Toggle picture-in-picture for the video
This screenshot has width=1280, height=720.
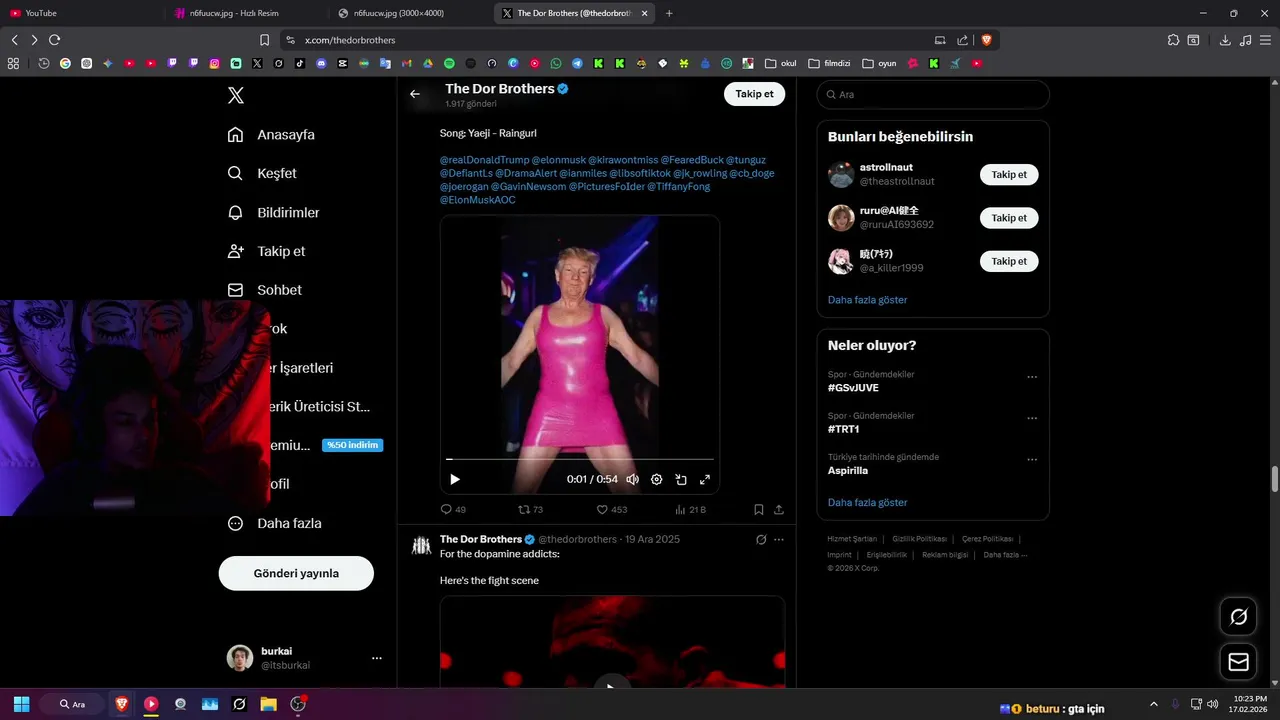[681, 479]
